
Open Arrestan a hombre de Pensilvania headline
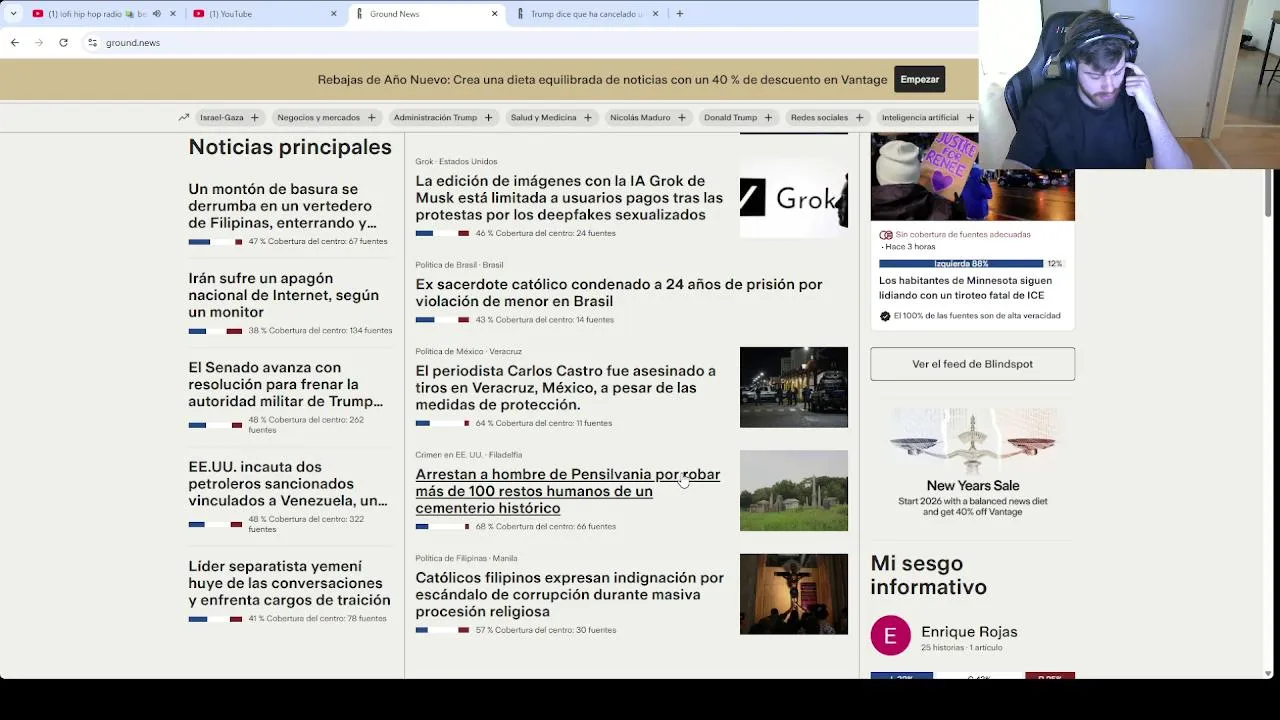click(567, 491)
